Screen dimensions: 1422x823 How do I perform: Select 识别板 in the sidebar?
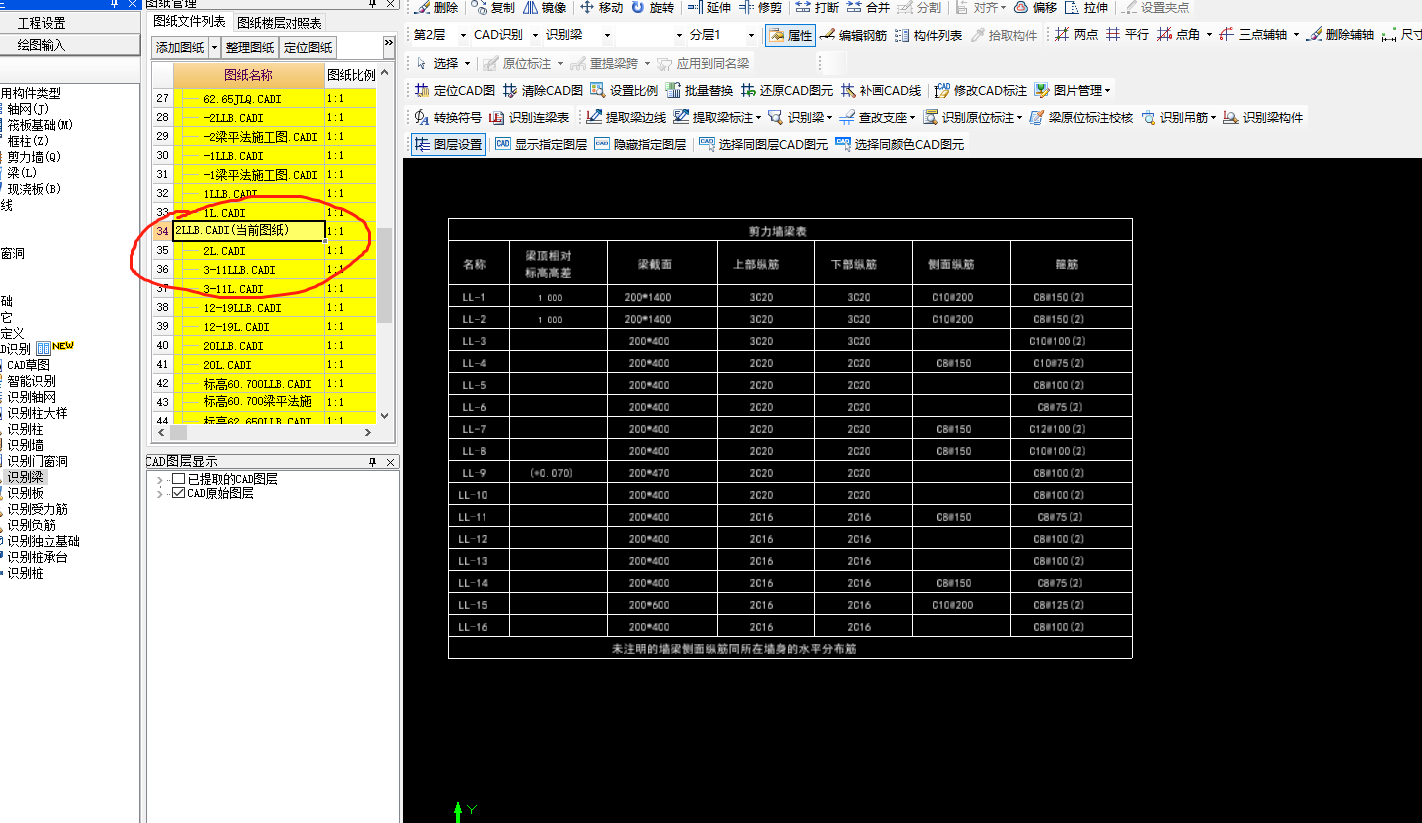click(x=25, y=493)
